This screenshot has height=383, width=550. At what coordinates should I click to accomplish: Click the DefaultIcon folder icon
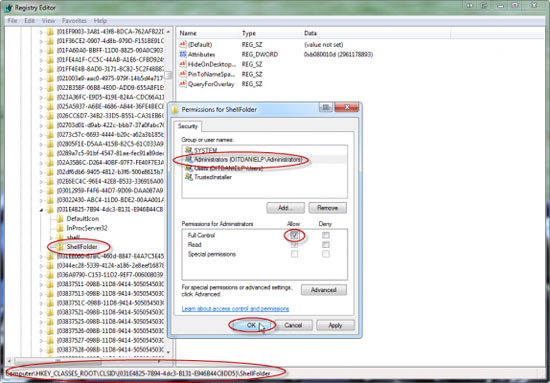point(60,219)
